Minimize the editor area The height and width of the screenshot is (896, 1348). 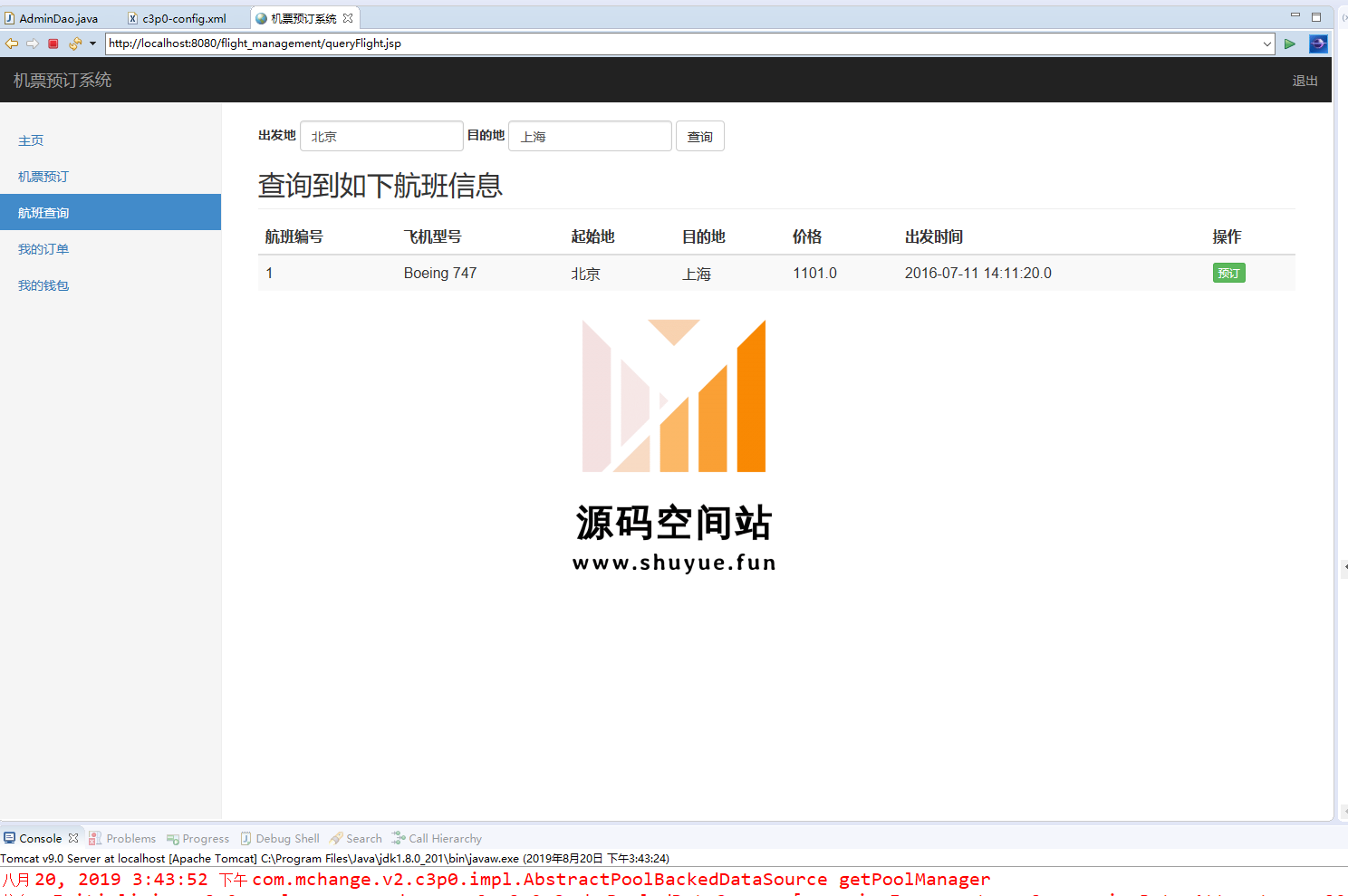pyautogui.click(x=1295, y=15)
